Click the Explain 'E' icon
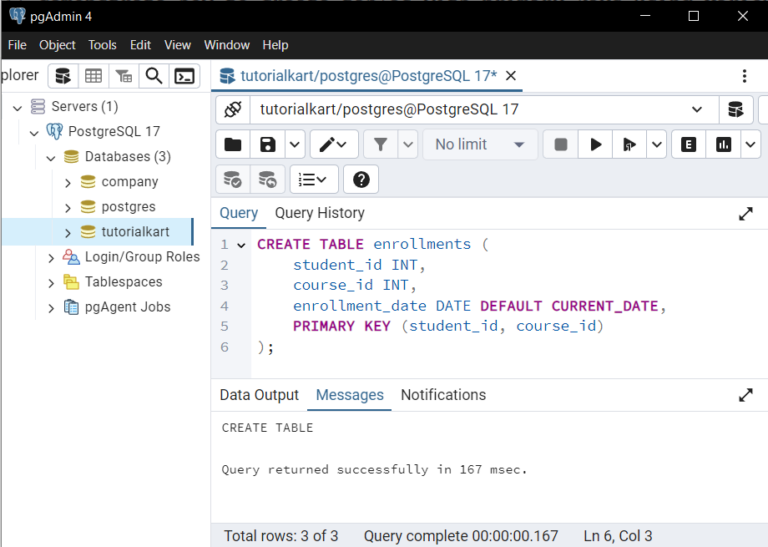The width and height of the screenshot is (768, 547). pyautogui.click(x=689, y=144)
